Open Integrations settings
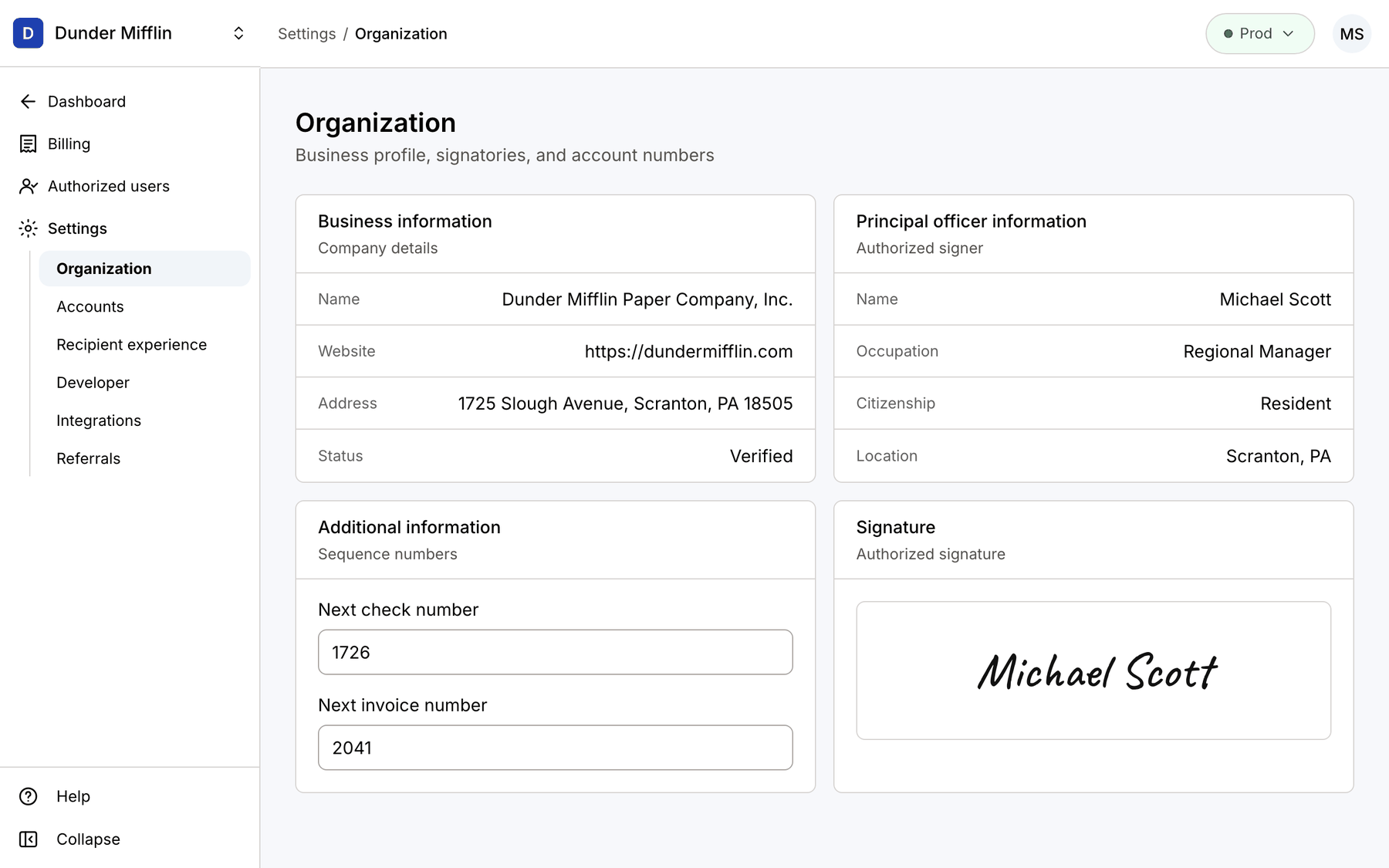 [99, 420]
